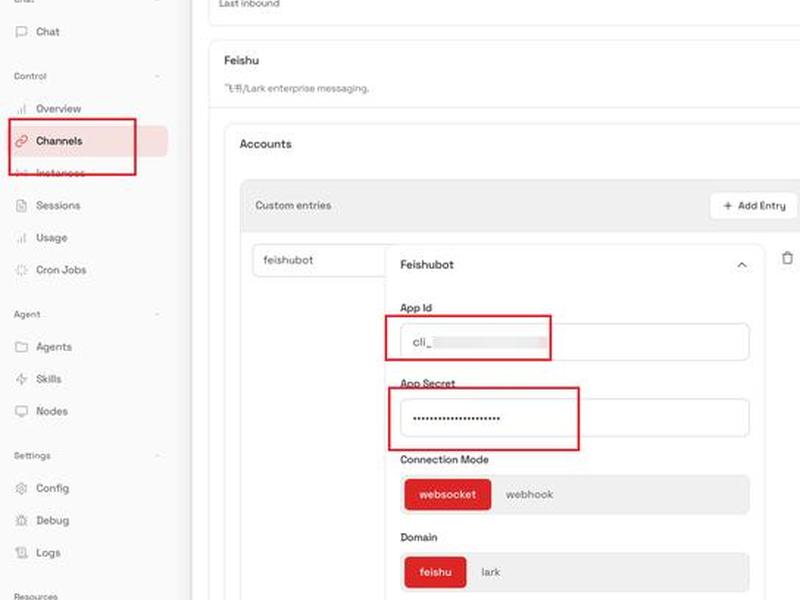800x600 pixels.
Task: Click the Cron Jobs spinner icon
Action: tap(21, 270)
